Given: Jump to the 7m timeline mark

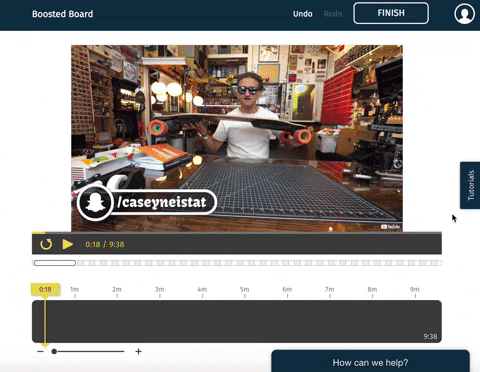Looking at the screenshot, I should click(x=329, y=289).
